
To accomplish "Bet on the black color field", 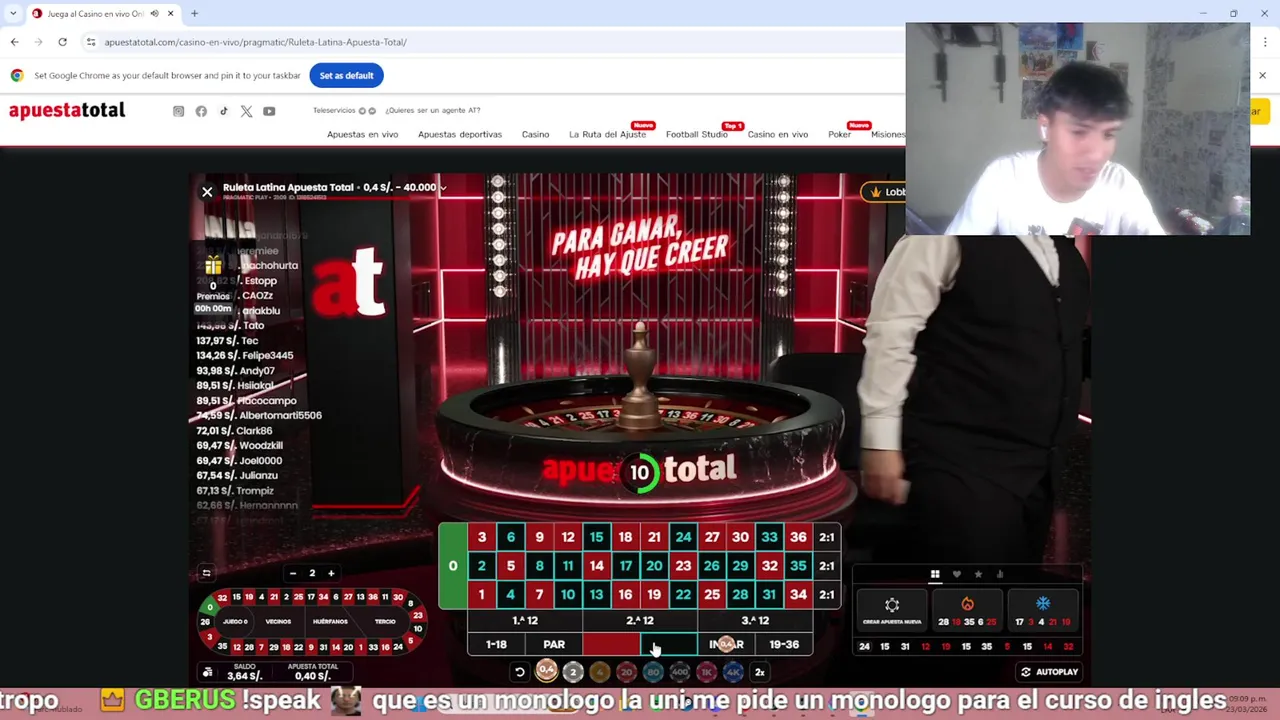I will point(669,645).
